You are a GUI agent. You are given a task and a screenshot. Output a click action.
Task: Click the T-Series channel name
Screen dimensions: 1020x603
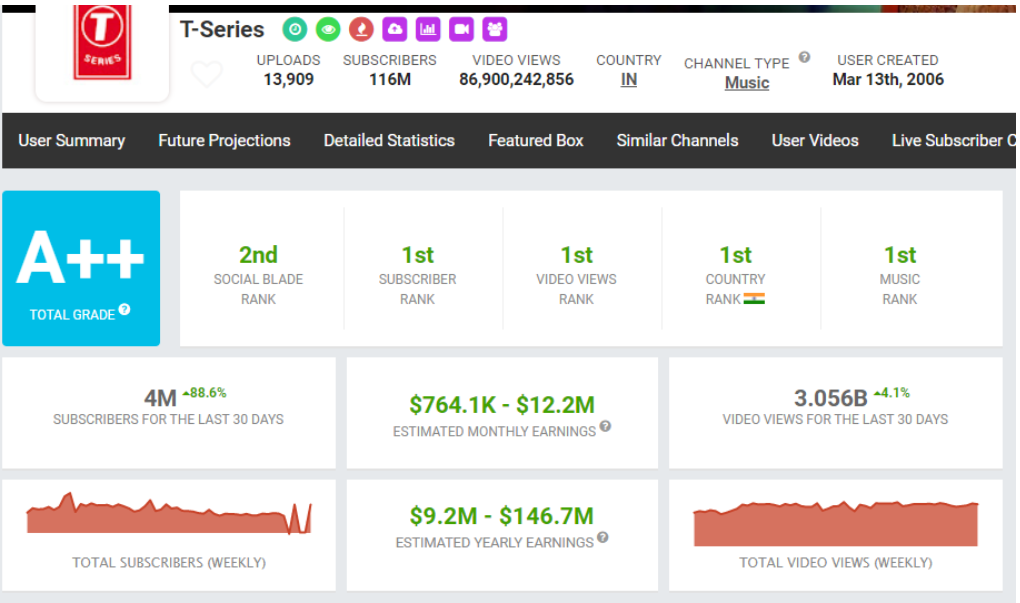coord(222,29)
